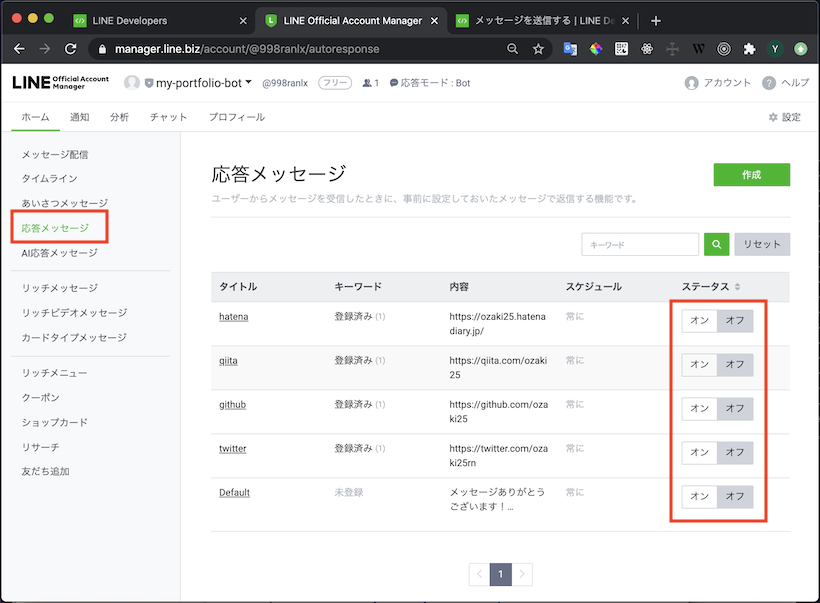Open the qiita response message link
Viewport: 820px width, 603px height.
tap(228, 360)
